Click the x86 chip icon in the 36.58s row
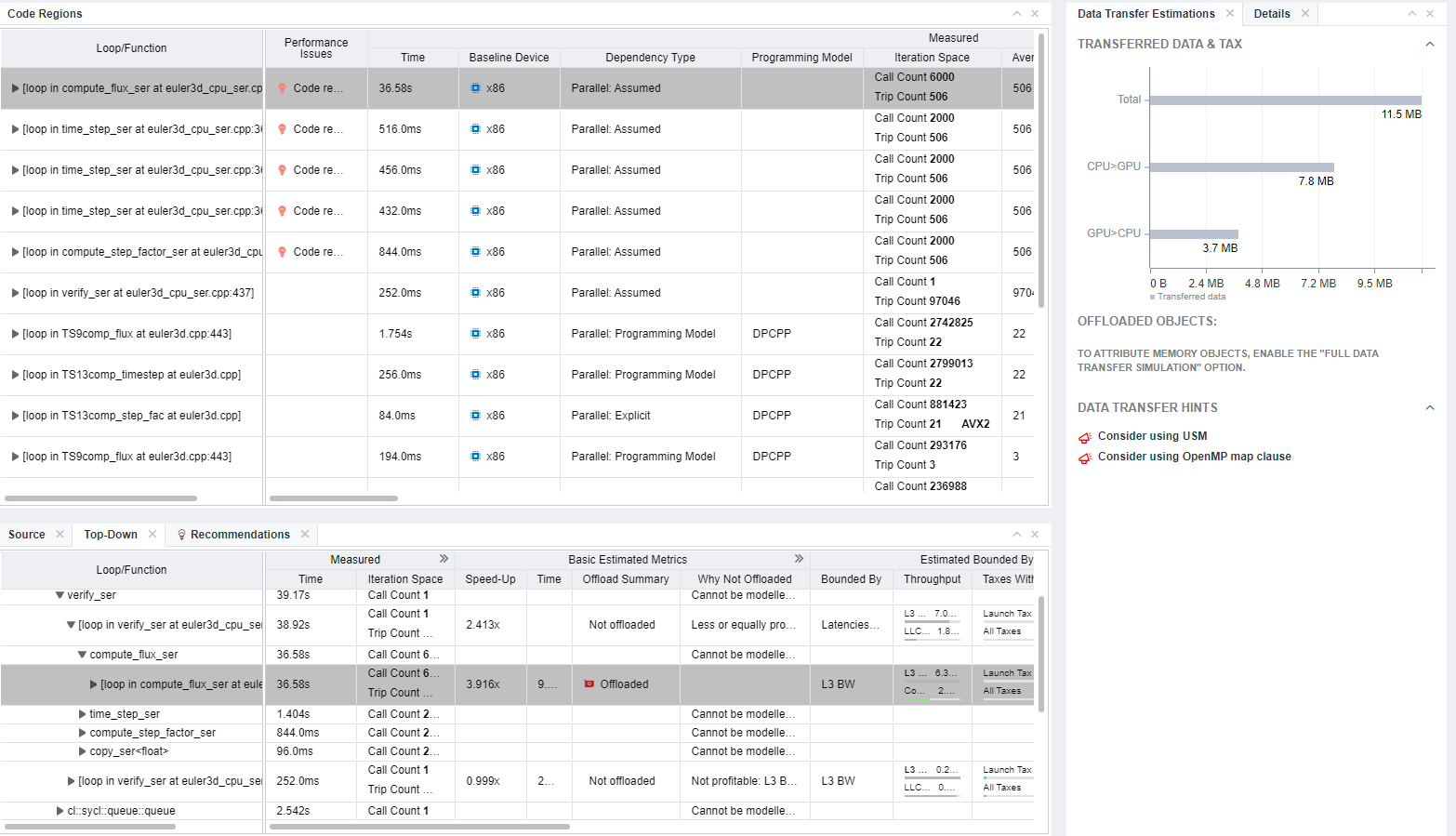The height and width of the screenshot is (836, 1456). tap(475, 88)
